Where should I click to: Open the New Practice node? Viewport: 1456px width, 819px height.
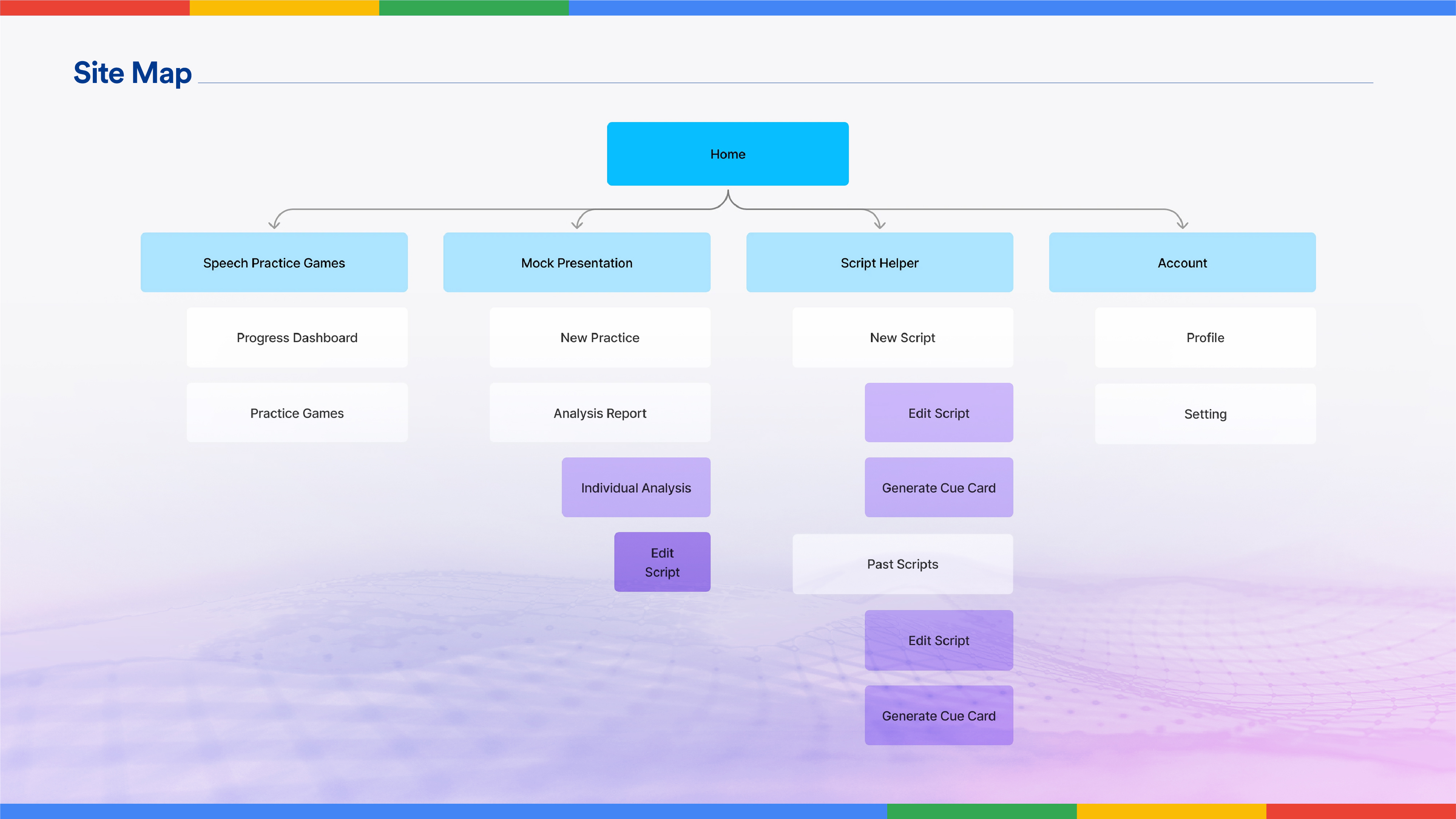[x=600, y=337]
